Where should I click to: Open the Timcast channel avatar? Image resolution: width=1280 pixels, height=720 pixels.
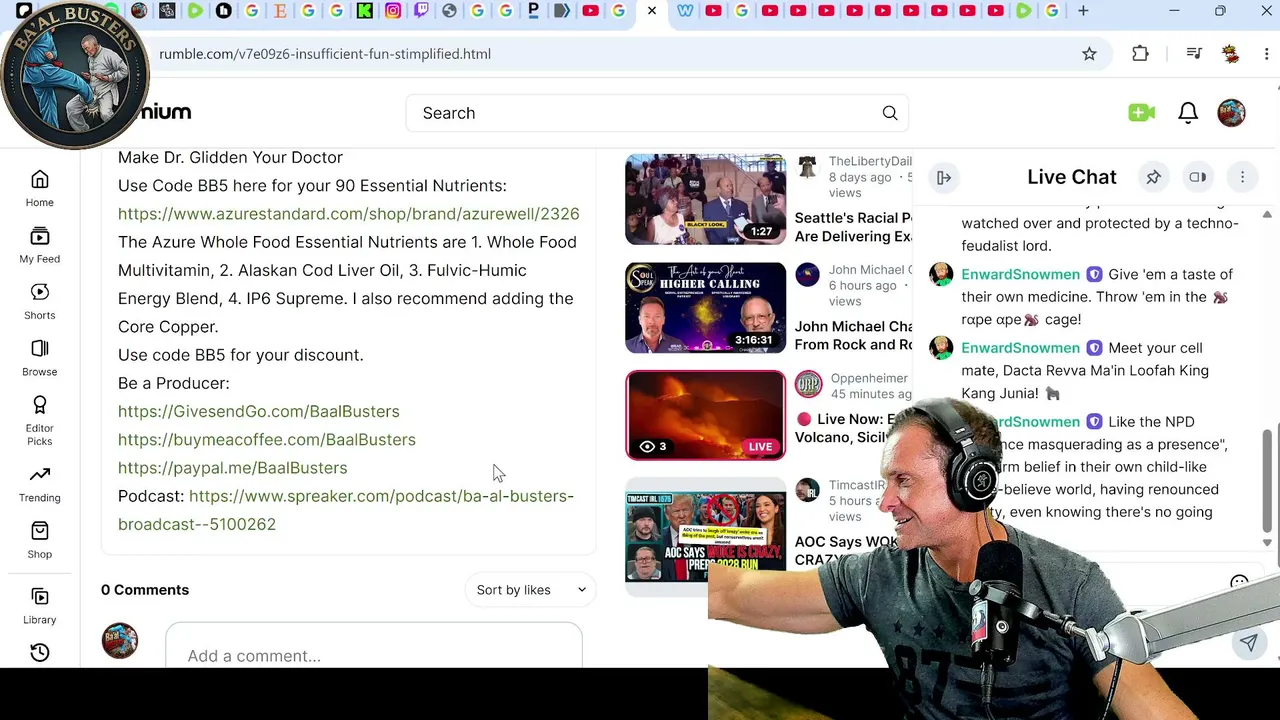pyautogui.click(x=807, y=490)
